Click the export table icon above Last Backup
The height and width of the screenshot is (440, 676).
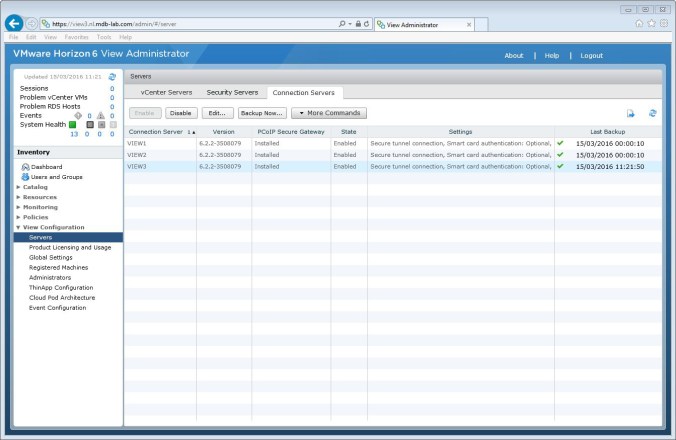point(631,114)
